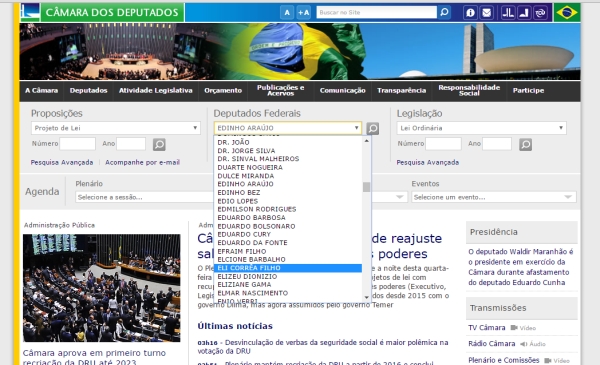This screenshot has width=600, height=365.
Task: Click the Legislação search magnifier button
Action: pos(525,144)
